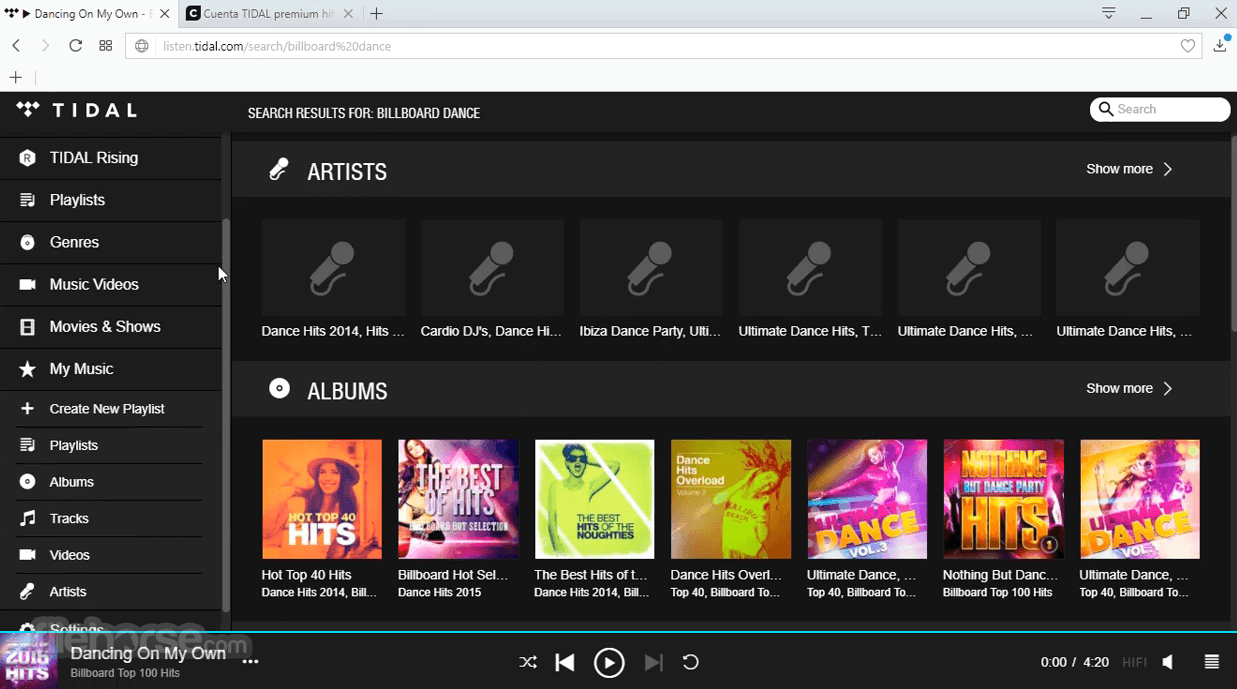Show more Artists results
This screenshot has width=1237, height=689.
point(1129,169)
